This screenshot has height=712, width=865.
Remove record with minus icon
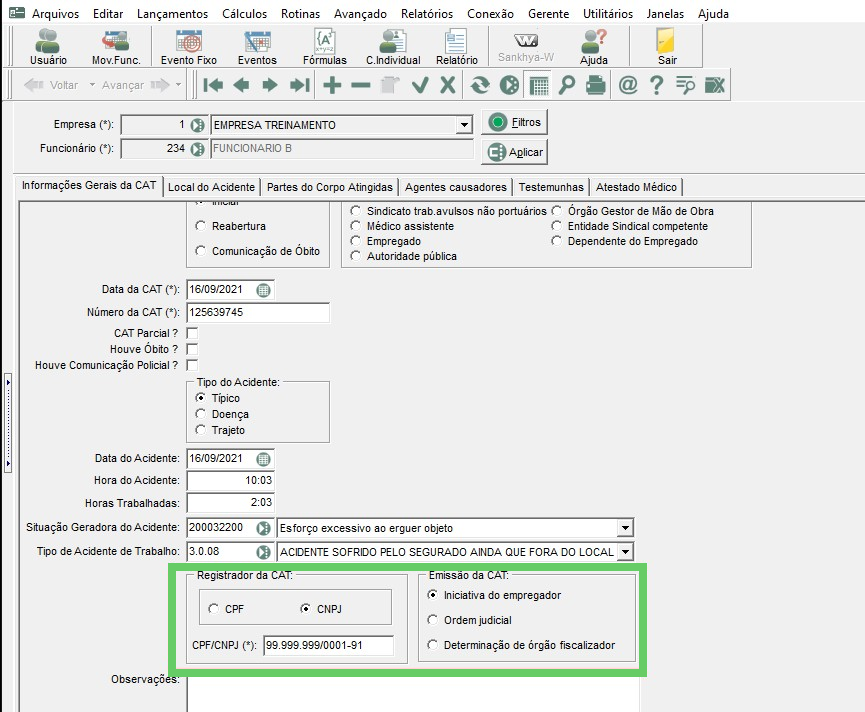(361, 85)
